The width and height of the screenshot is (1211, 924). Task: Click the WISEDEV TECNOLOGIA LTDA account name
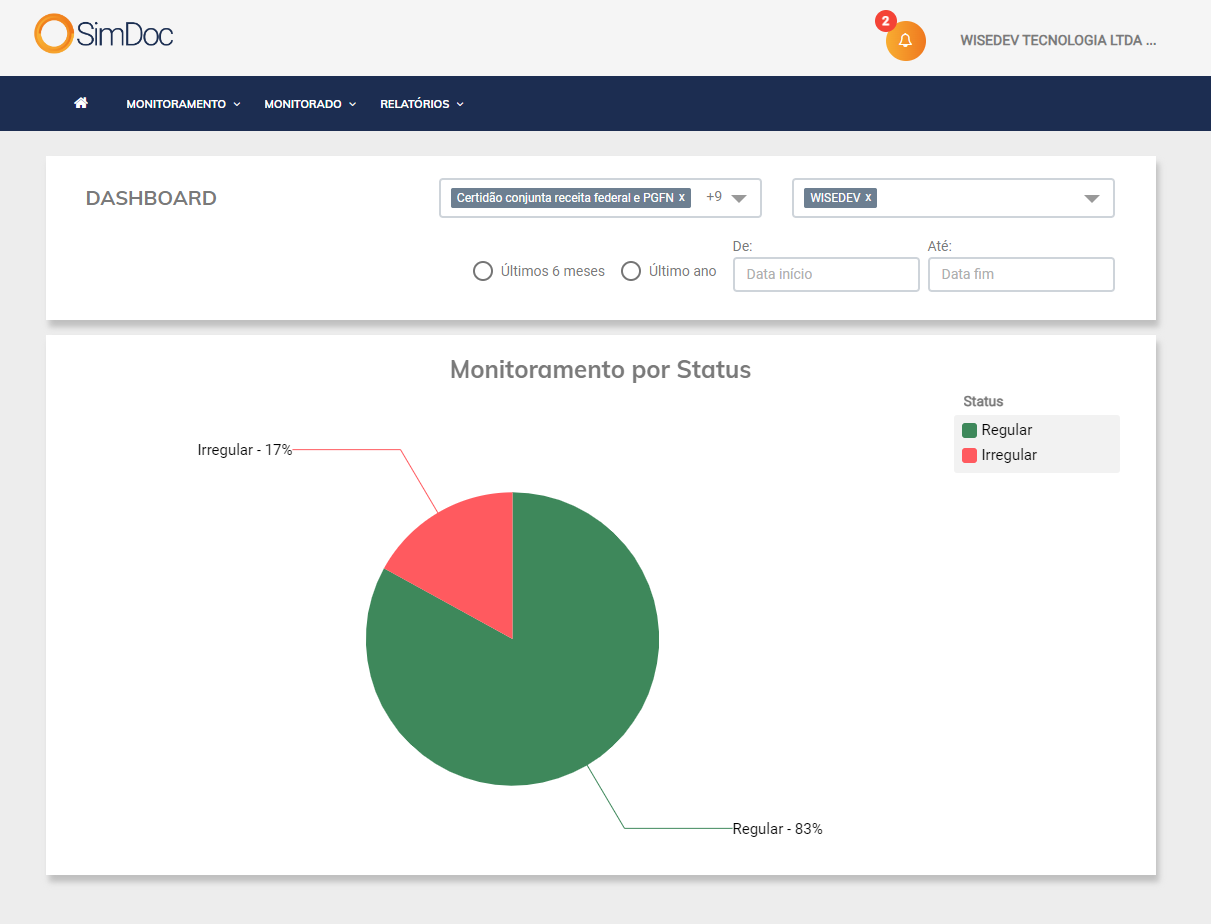click(1058, 40)
